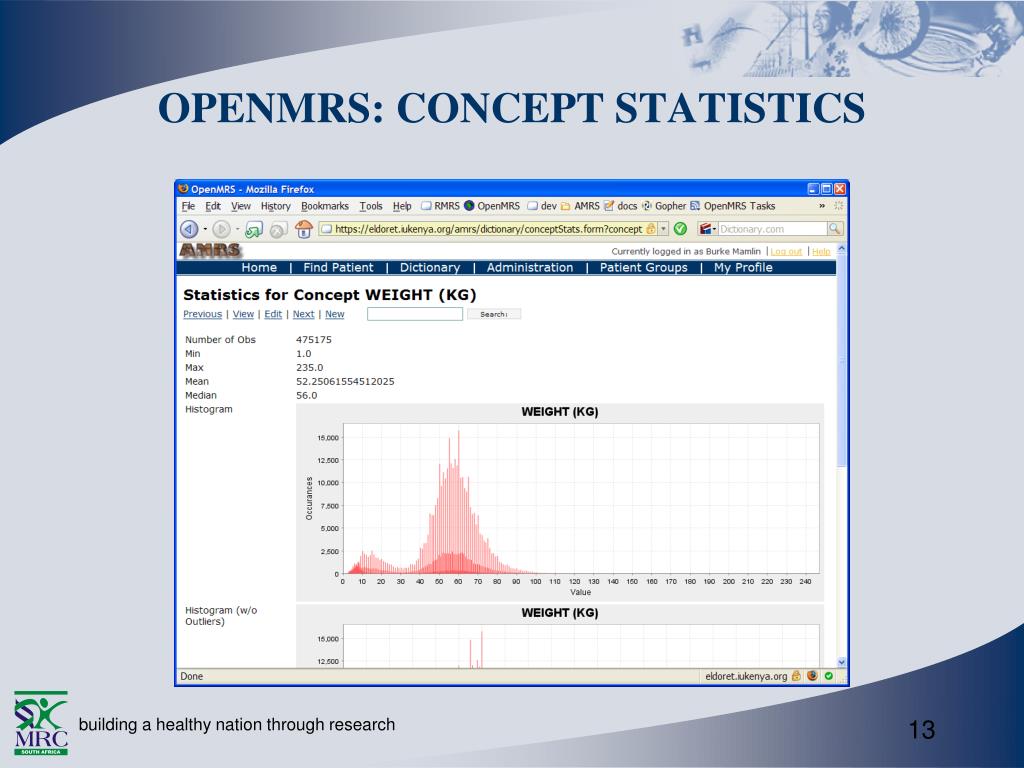The width and height of the screenshot is (1024, 768).
Task: Open the History menu
Action: (x=276, y=206)
